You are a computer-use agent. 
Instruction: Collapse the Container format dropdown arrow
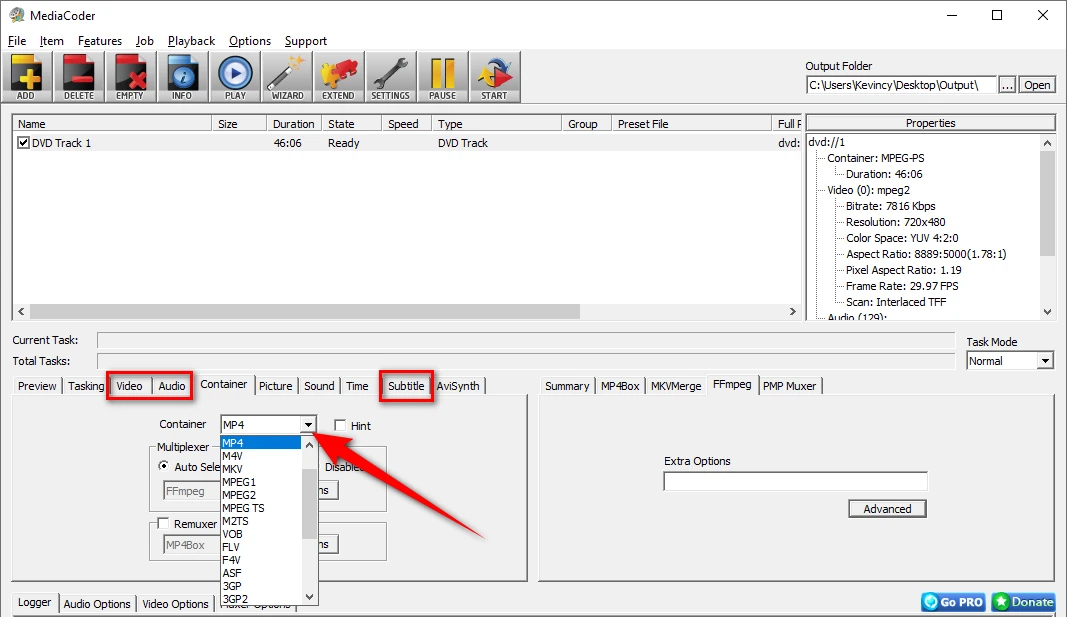[x=308, y=424]
